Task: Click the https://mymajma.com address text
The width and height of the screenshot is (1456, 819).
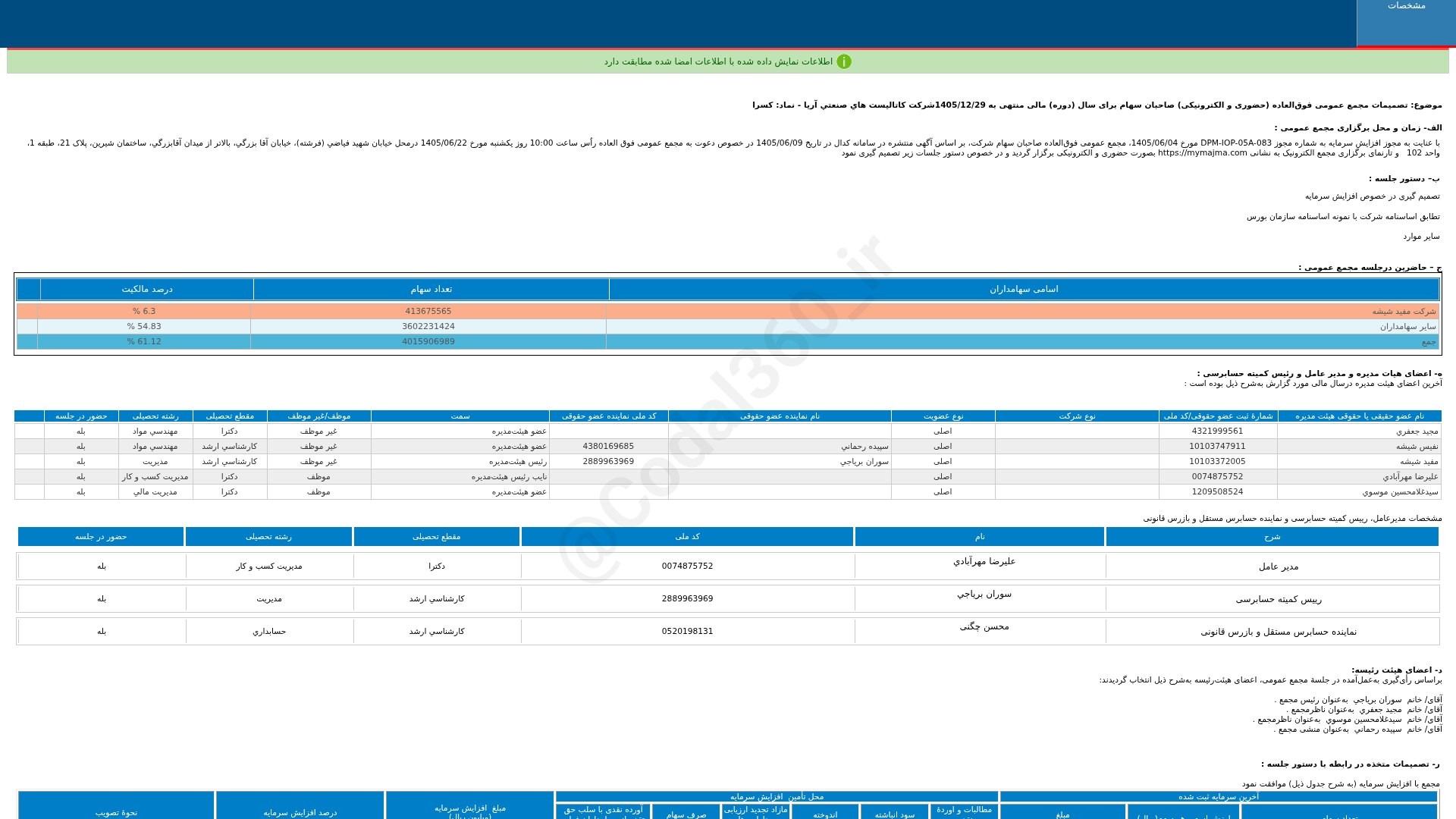Action: [x=1202, y=153]
